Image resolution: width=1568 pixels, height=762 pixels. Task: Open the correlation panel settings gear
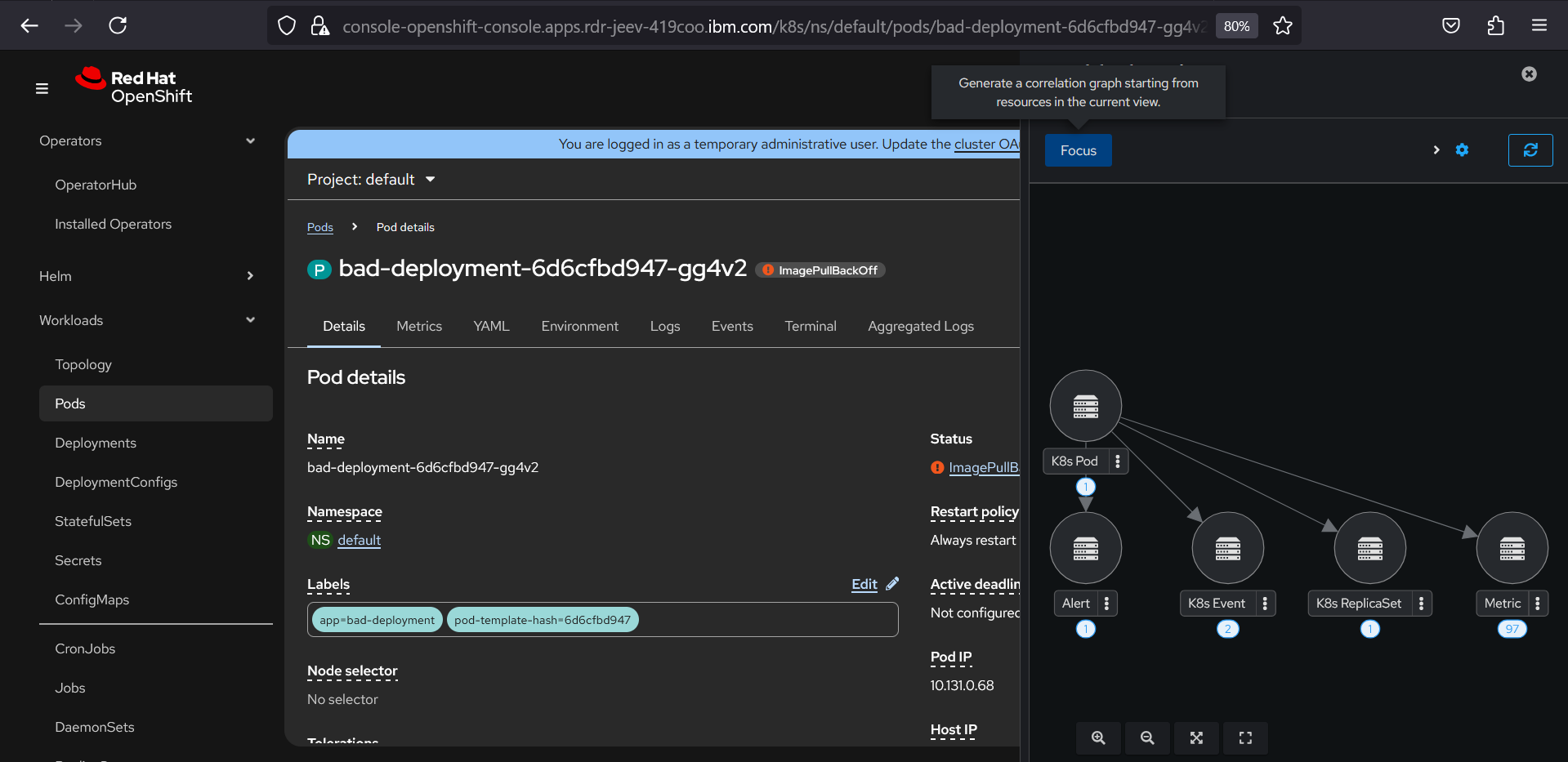1462,150
